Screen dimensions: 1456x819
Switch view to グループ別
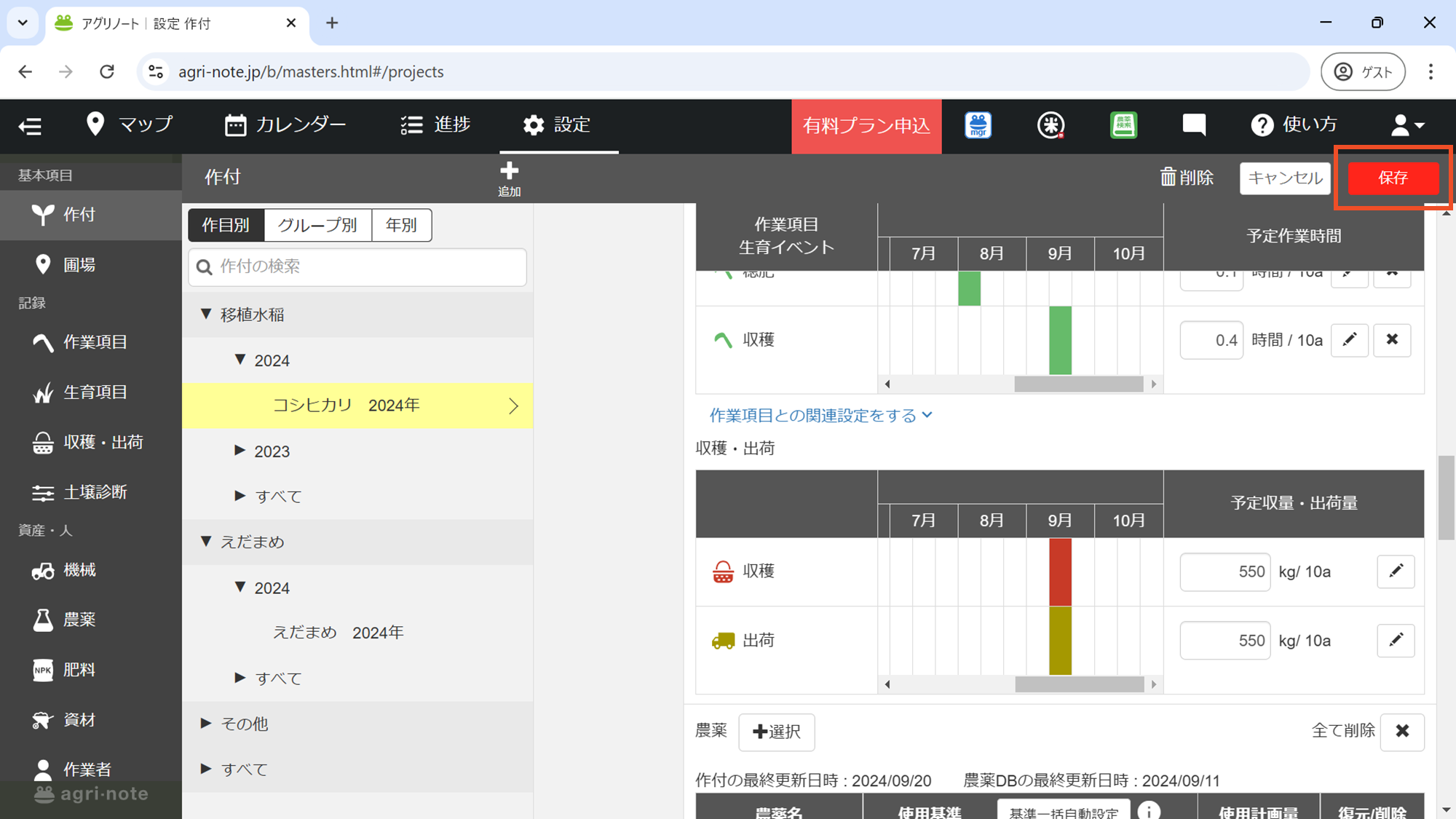(x=317, y=225)
